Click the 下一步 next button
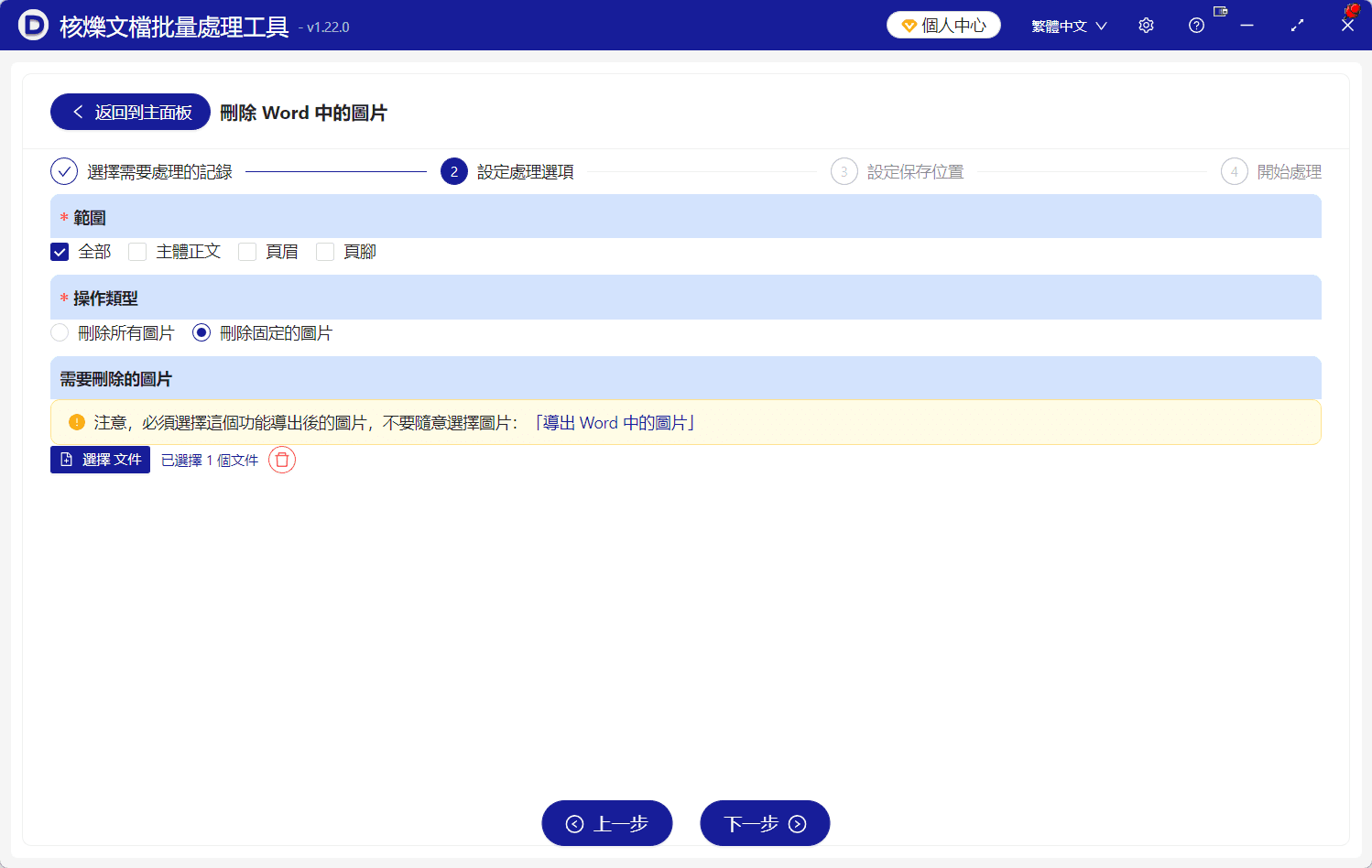Viewport: 1372px width, 868px height. pos(765,822)
